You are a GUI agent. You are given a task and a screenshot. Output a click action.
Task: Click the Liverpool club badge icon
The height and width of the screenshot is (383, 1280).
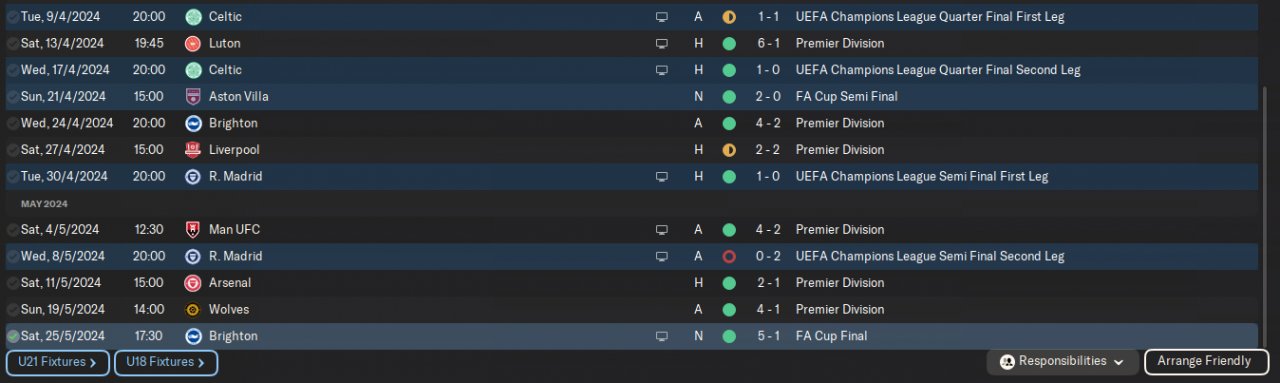[193, 150]
